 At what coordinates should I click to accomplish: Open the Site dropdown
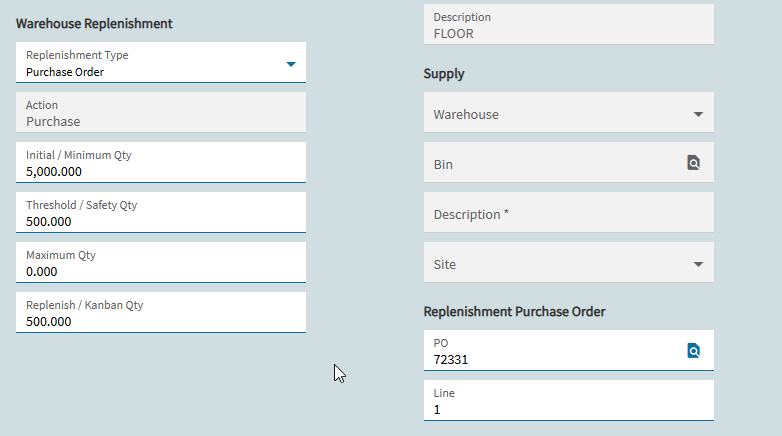coord(569,262)
